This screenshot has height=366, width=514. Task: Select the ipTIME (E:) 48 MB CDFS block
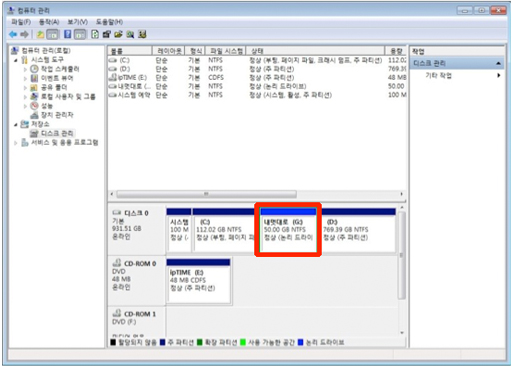(x=198, y=281)
